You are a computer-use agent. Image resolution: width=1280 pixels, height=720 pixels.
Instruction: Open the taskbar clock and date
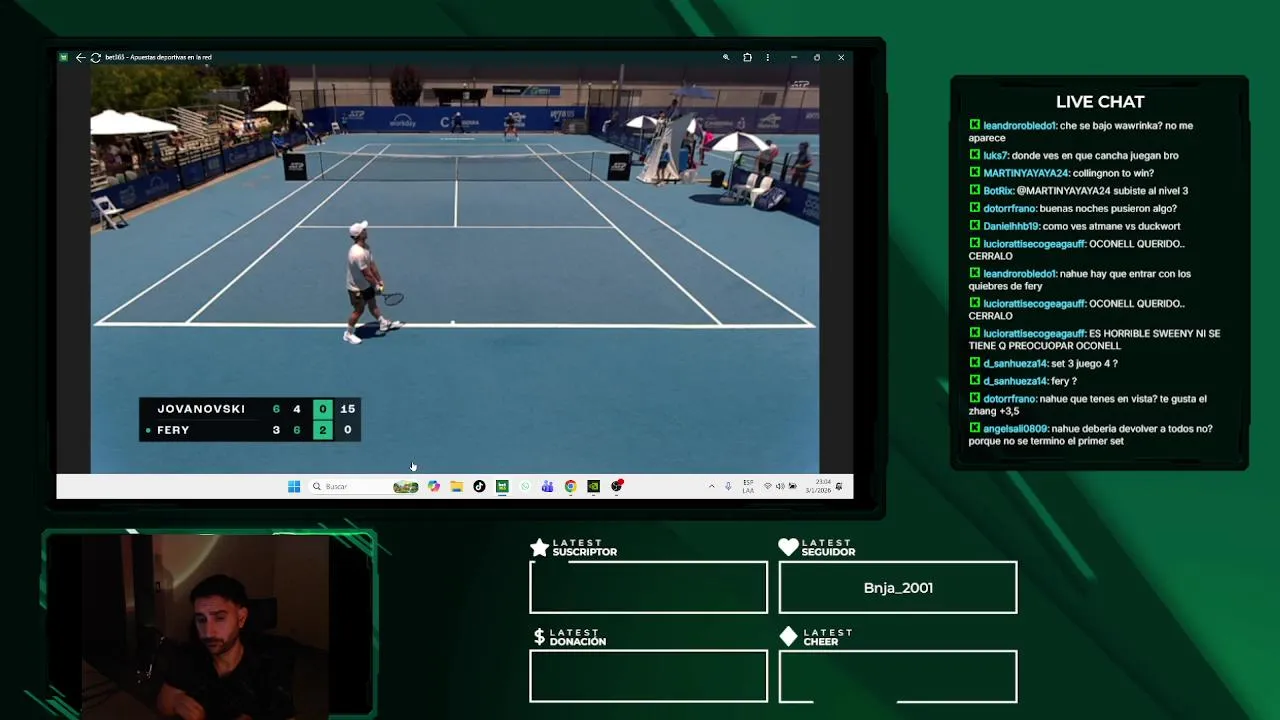pyautogui.click(x=819, y=486)
